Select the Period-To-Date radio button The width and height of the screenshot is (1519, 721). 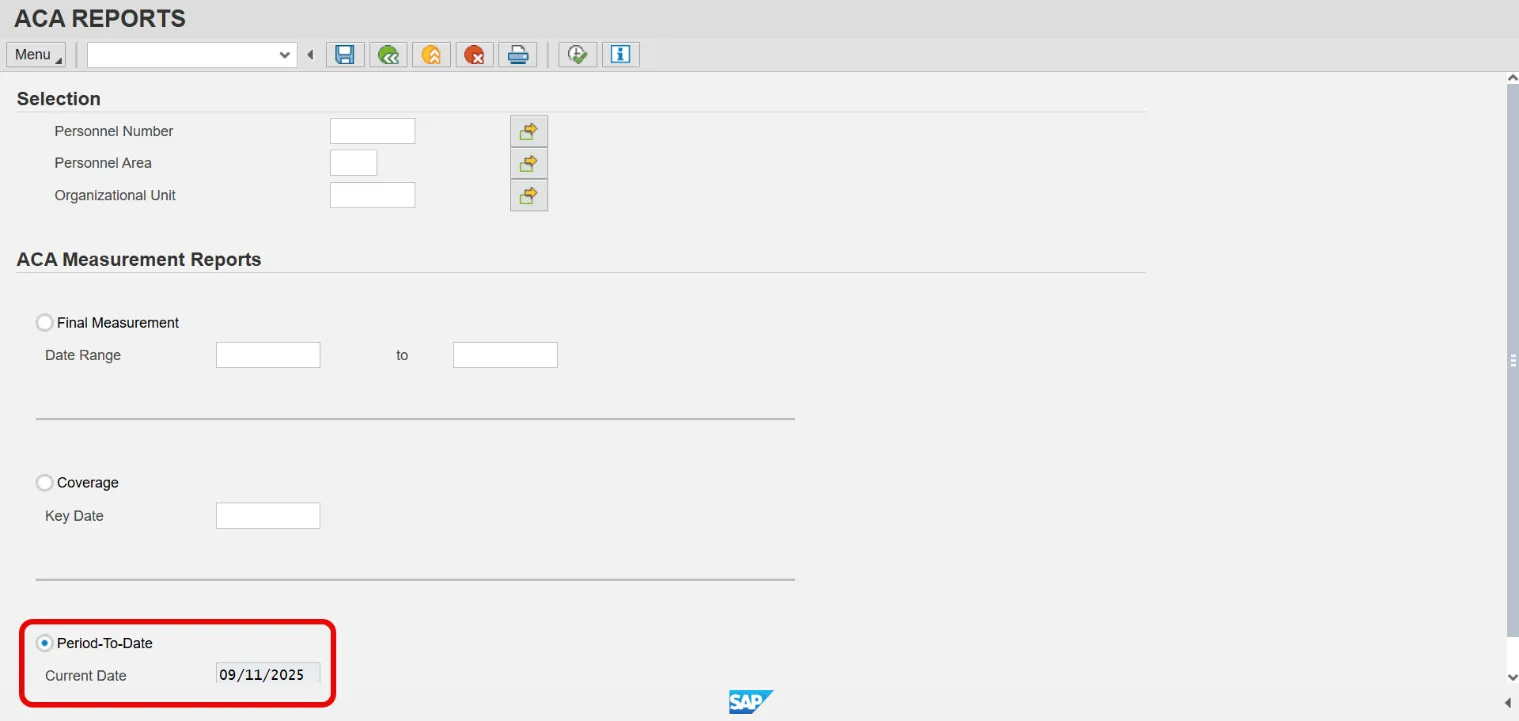44,643
